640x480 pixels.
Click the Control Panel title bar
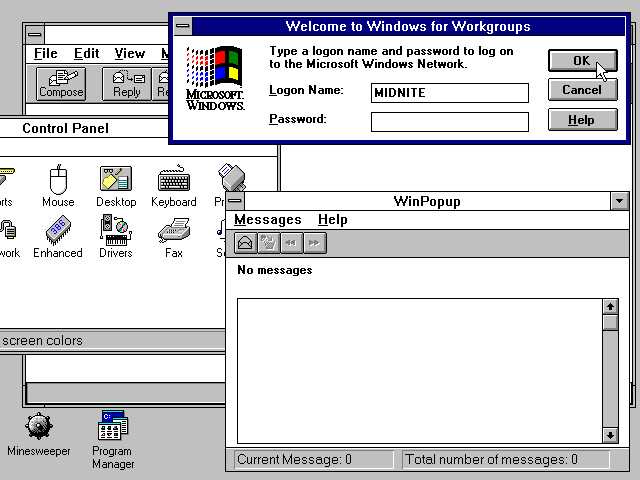pos(84,128)
